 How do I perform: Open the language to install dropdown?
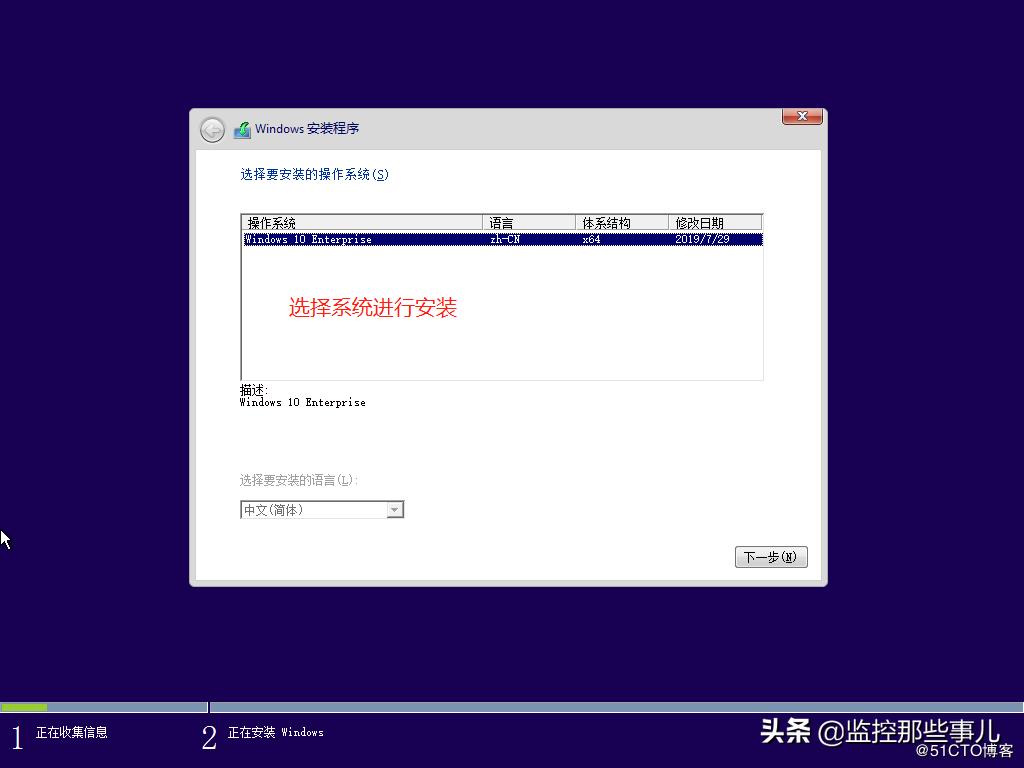315,509
